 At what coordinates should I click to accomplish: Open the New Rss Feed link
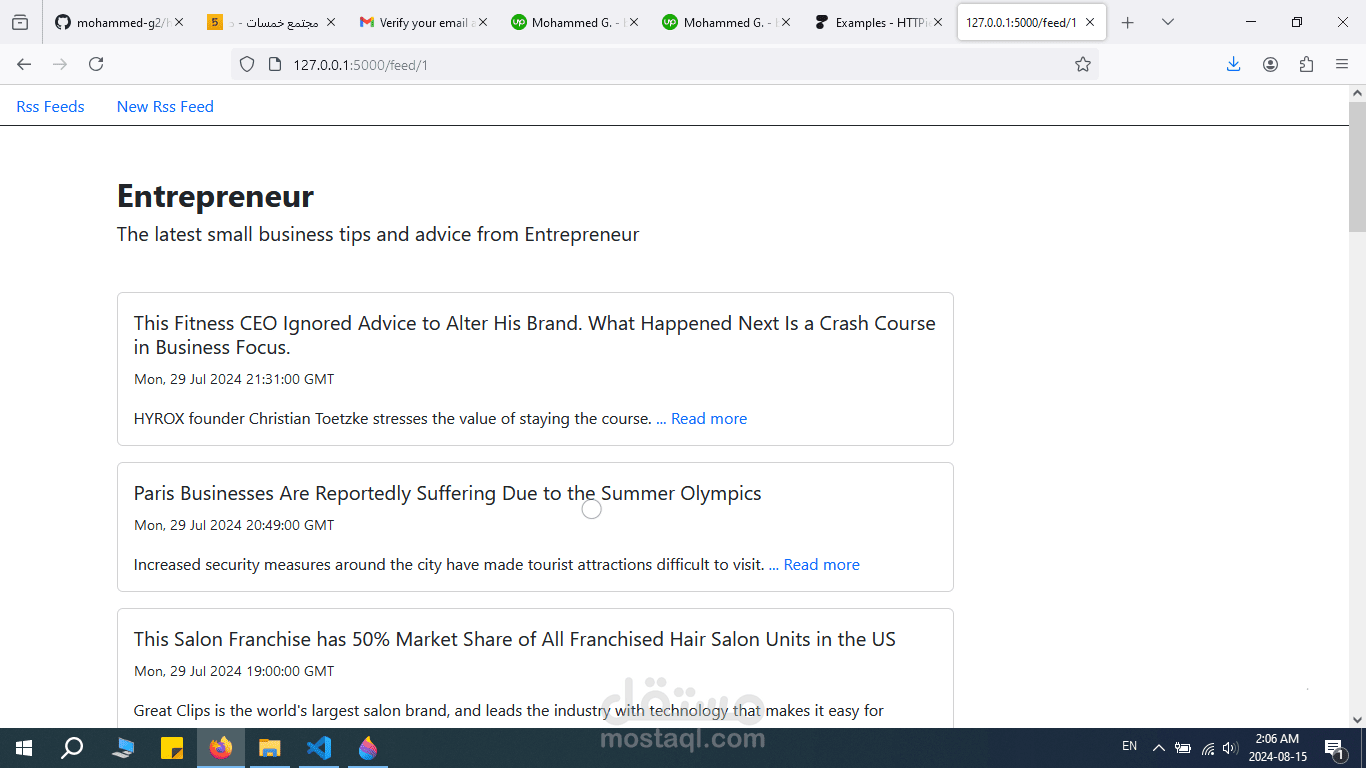pyautogui.click(x=165, y=106)
